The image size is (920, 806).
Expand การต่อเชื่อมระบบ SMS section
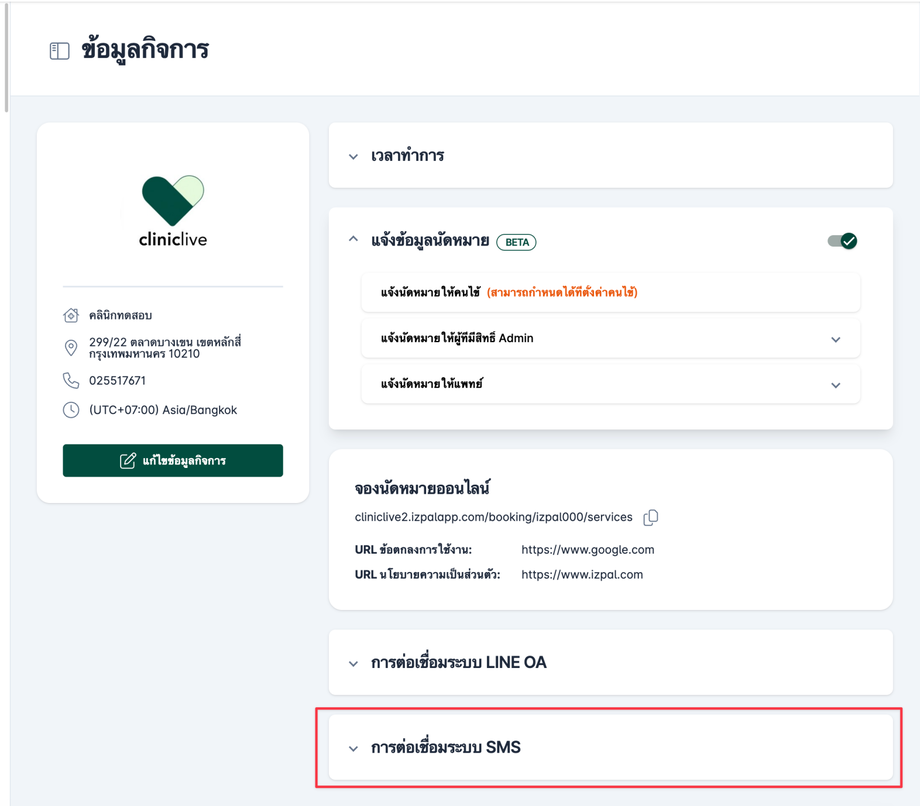tap(353, 748)
